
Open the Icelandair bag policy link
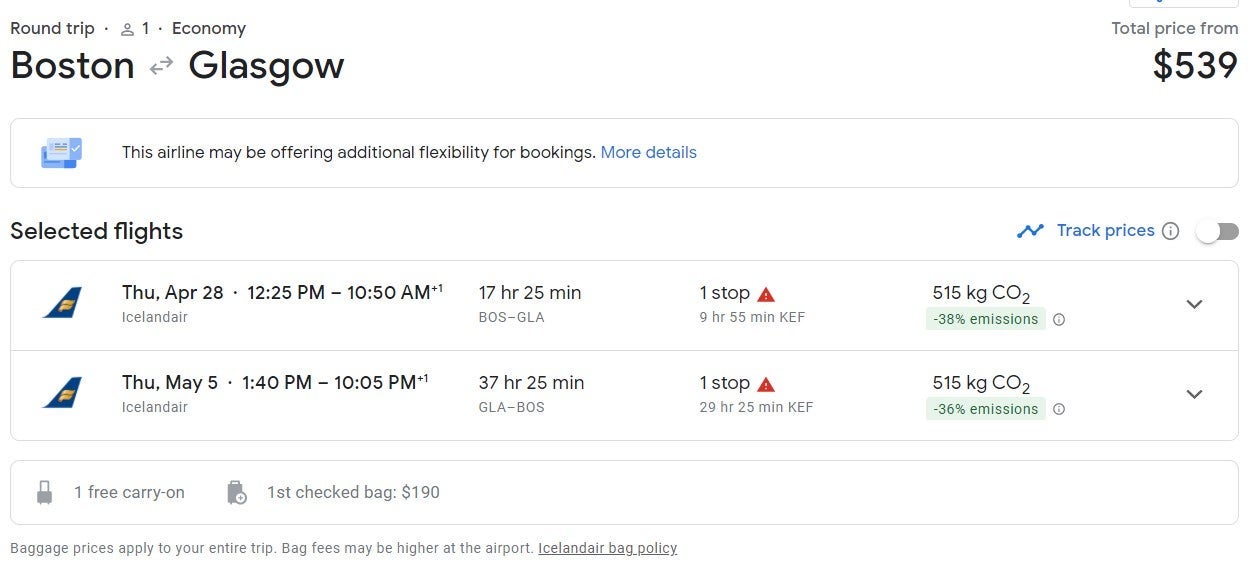(x=607, y=548)
